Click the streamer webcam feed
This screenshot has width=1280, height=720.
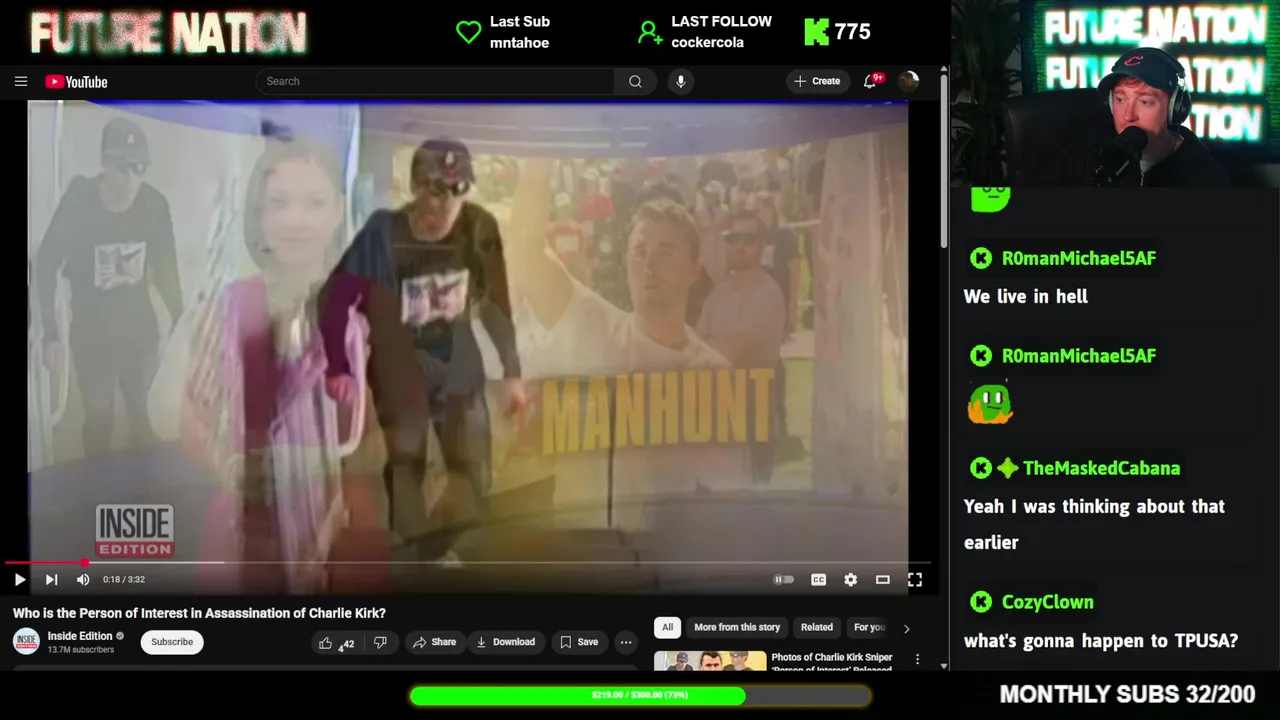1116,93
